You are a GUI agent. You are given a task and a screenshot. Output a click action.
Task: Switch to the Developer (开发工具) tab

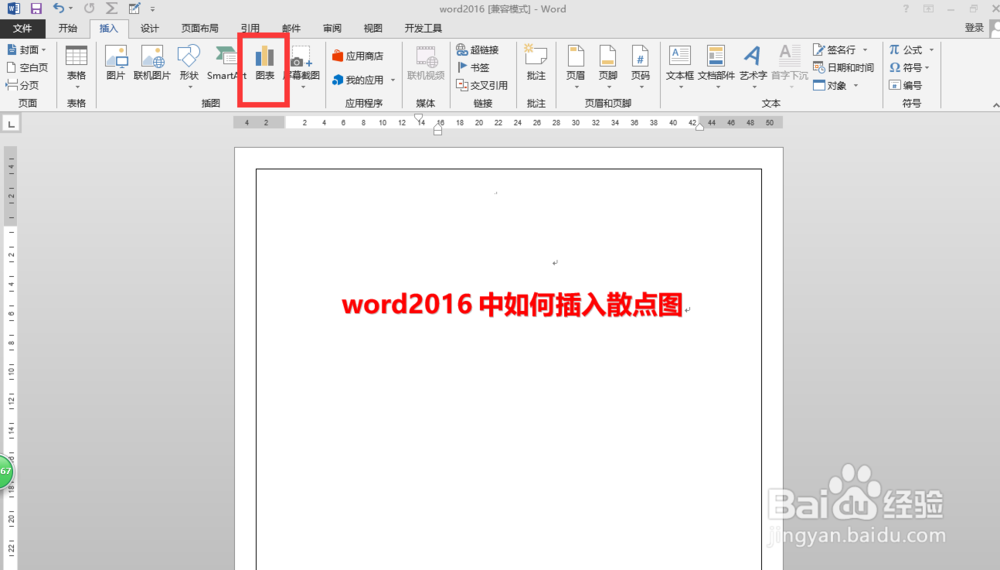point(423,28)
